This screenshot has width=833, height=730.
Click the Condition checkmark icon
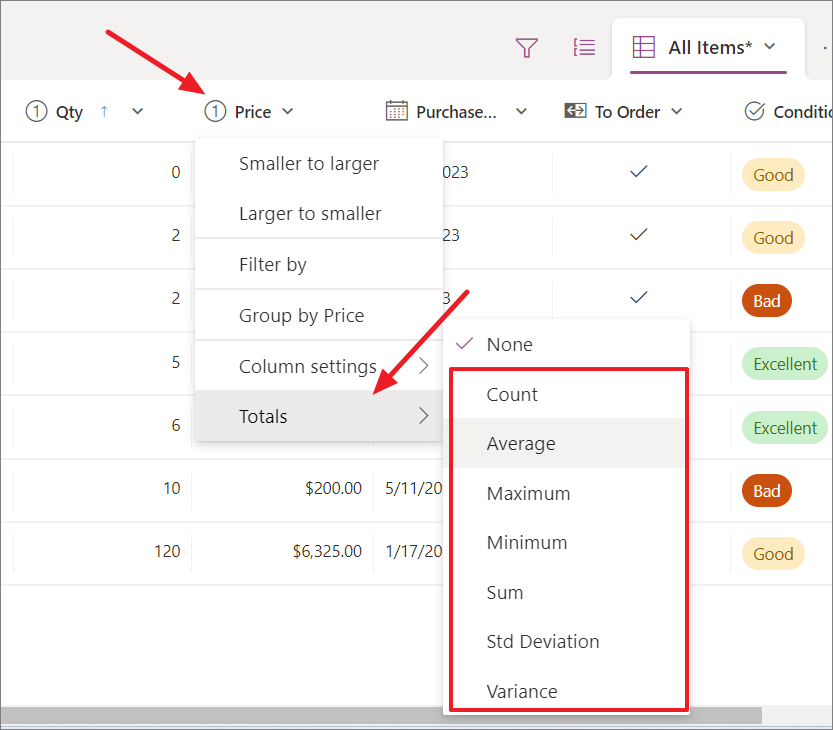[x=755, y=111]
